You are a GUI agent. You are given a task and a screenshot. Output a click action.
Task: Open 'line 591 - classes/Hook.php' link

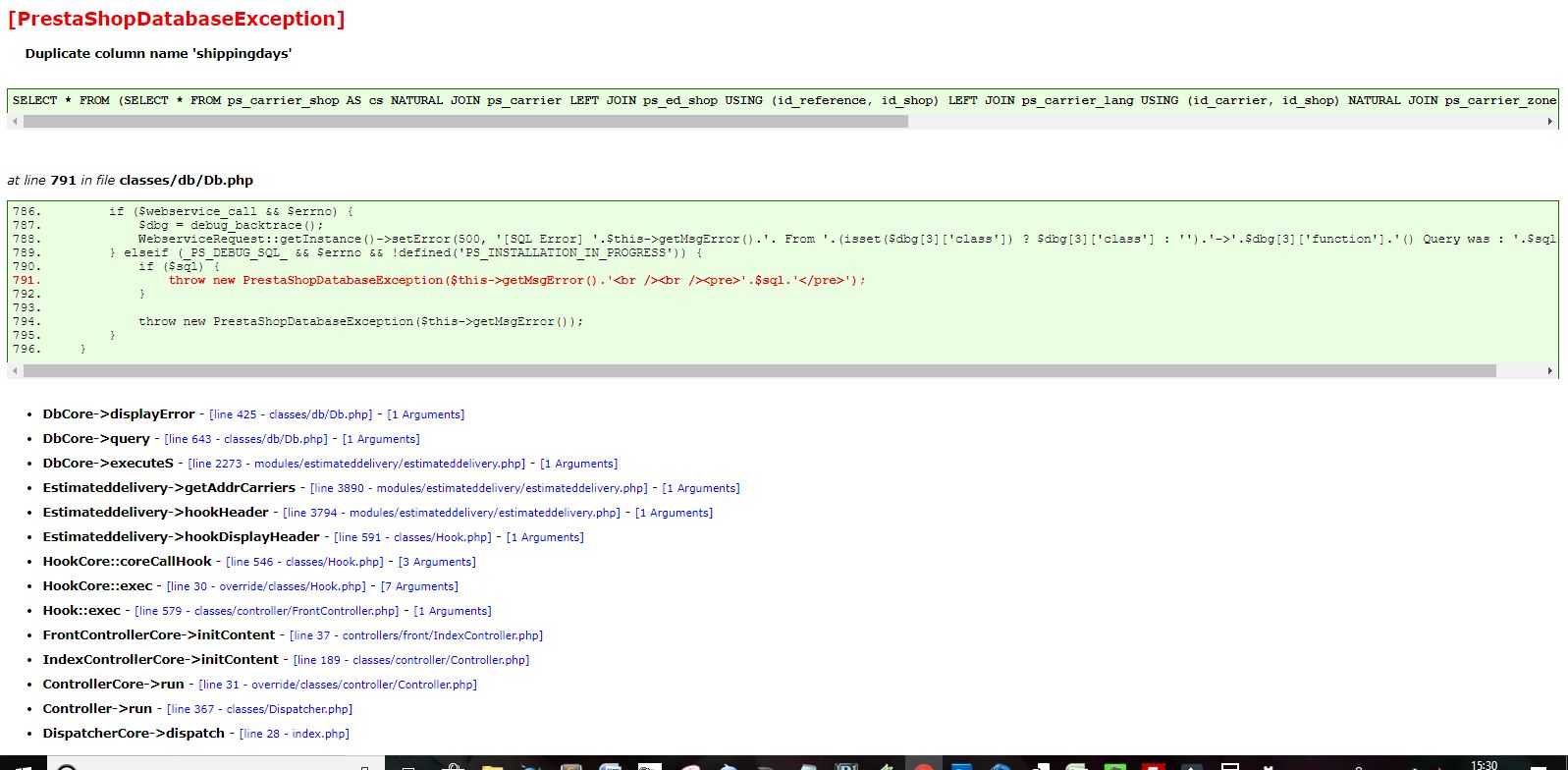click(x=412, y=537)
